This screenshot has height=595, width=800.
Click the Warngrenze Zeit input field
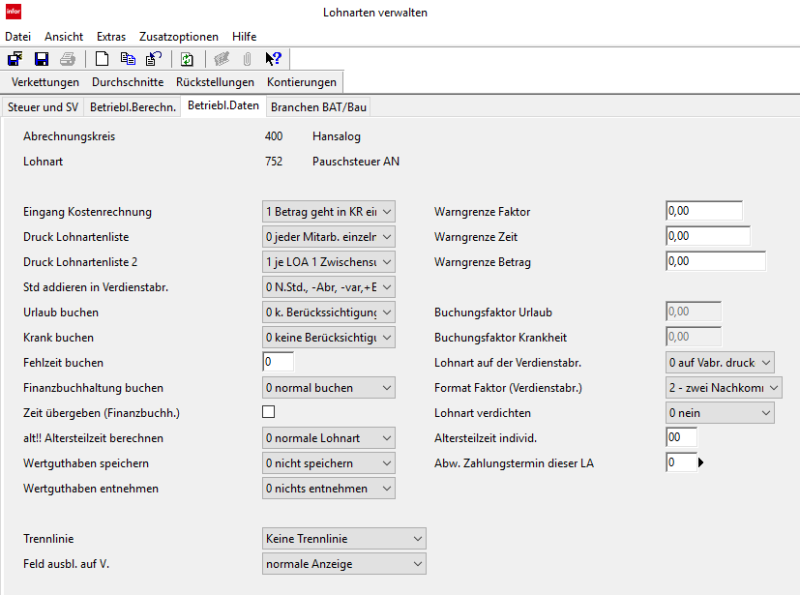[x=708, y=236]
